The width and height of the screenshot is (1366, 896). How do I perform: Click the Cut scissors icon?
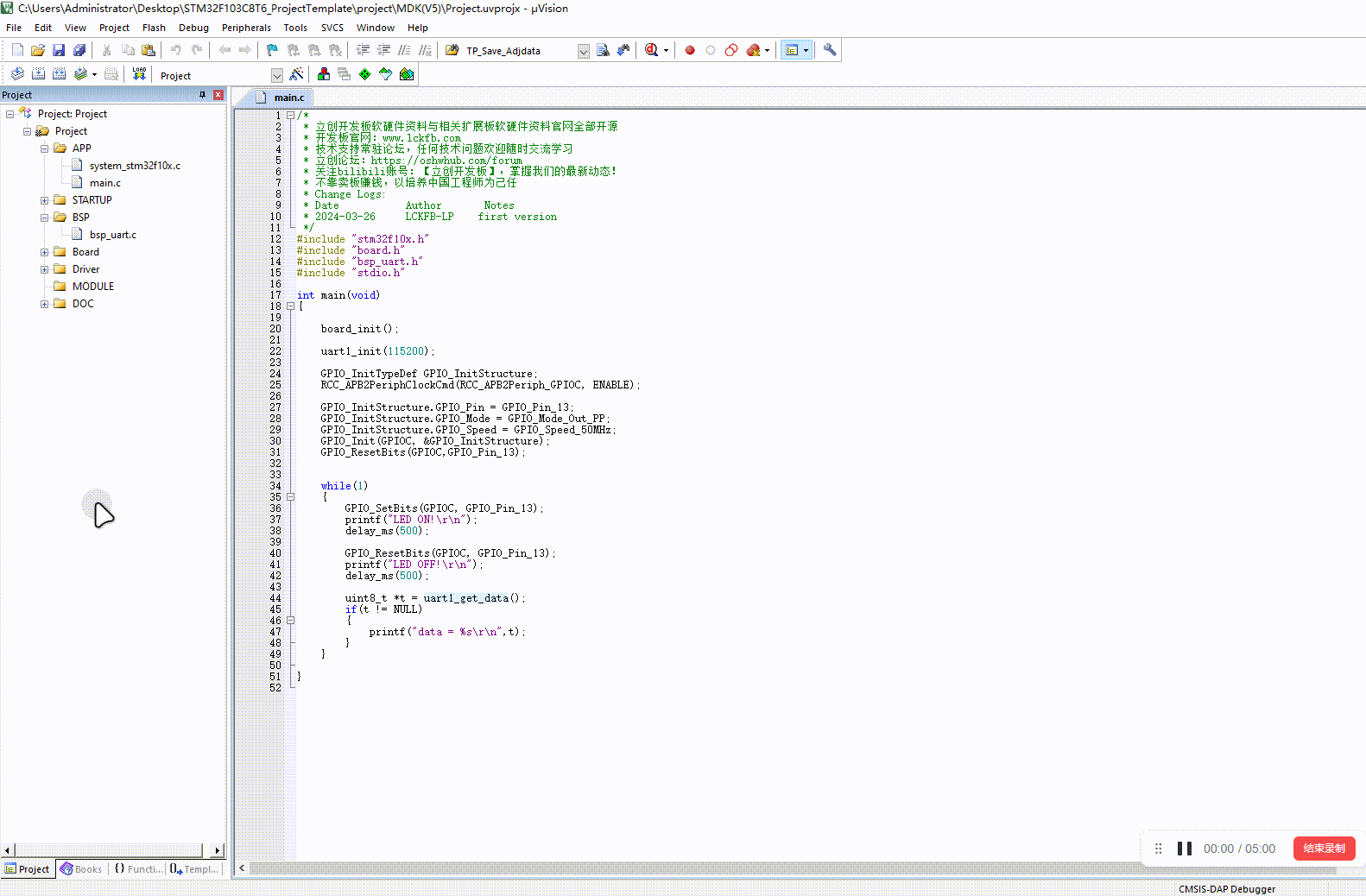tap(107, 50)
